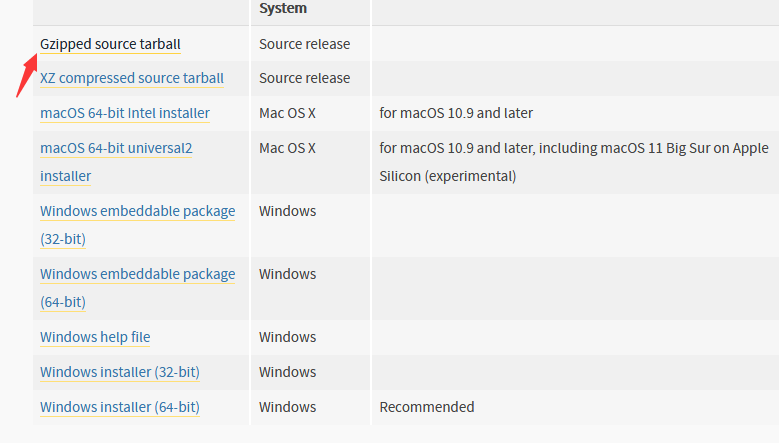The height and width of the screenshot is (443, 779).
Task: Choose Windows embeddable package (32-bit)
Action: point(138,225)
